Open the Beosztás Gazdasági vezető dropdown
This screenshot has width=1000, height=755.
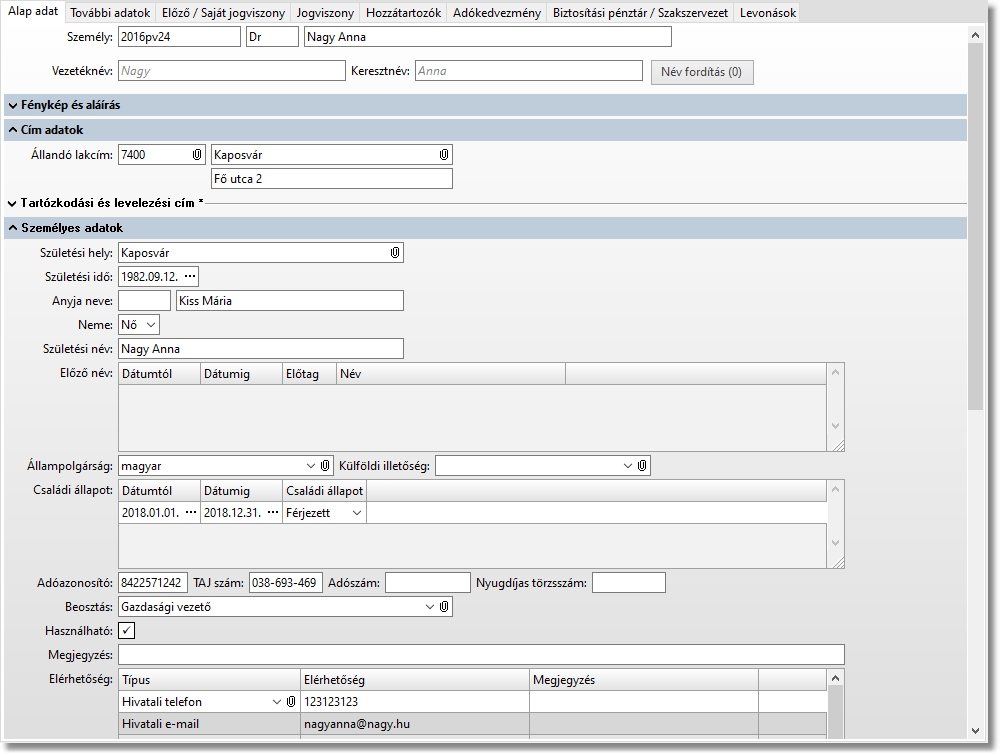pyautogui.click(x=430, y=606)
